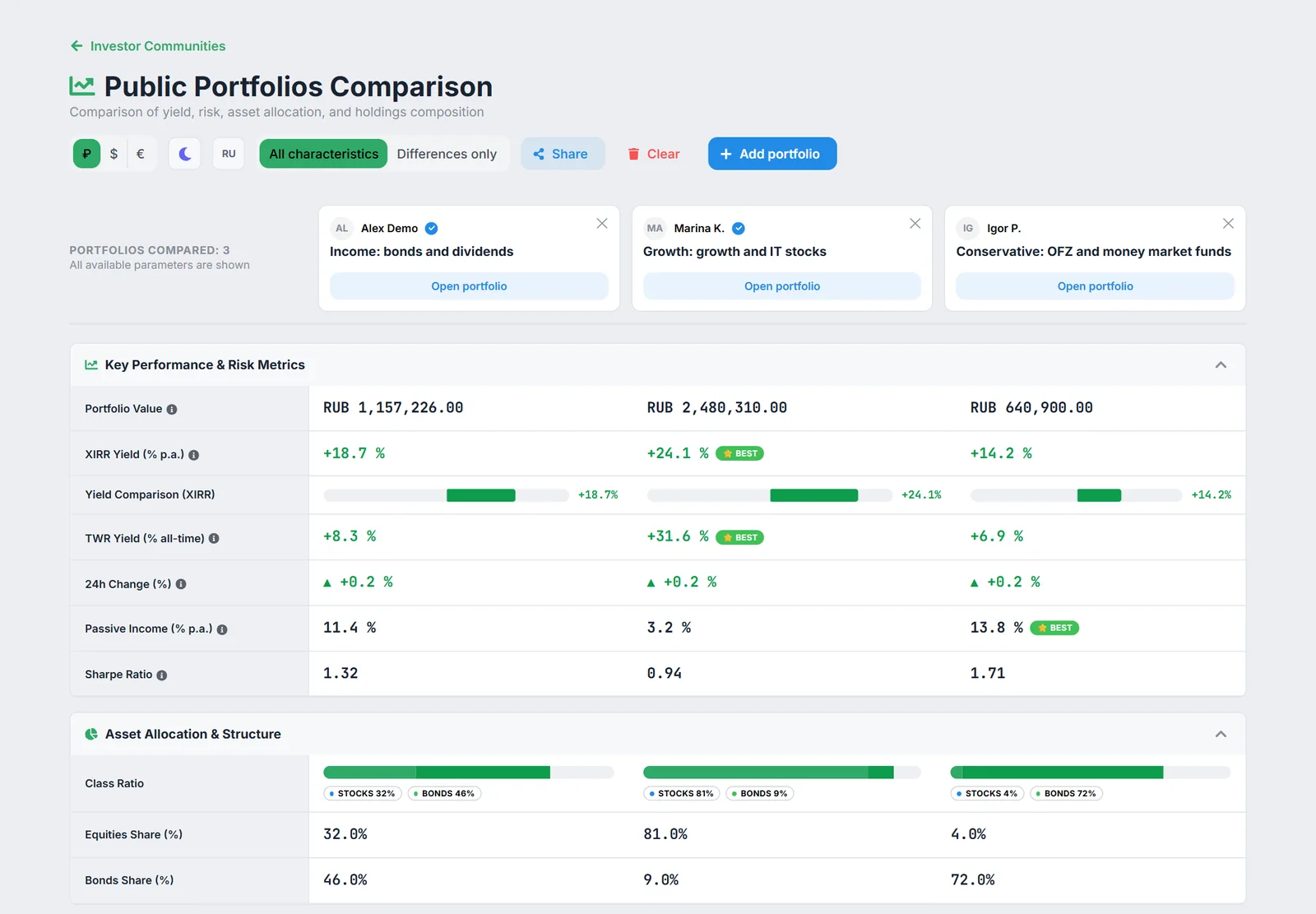Add portfolio to comparison

(772, 154)
